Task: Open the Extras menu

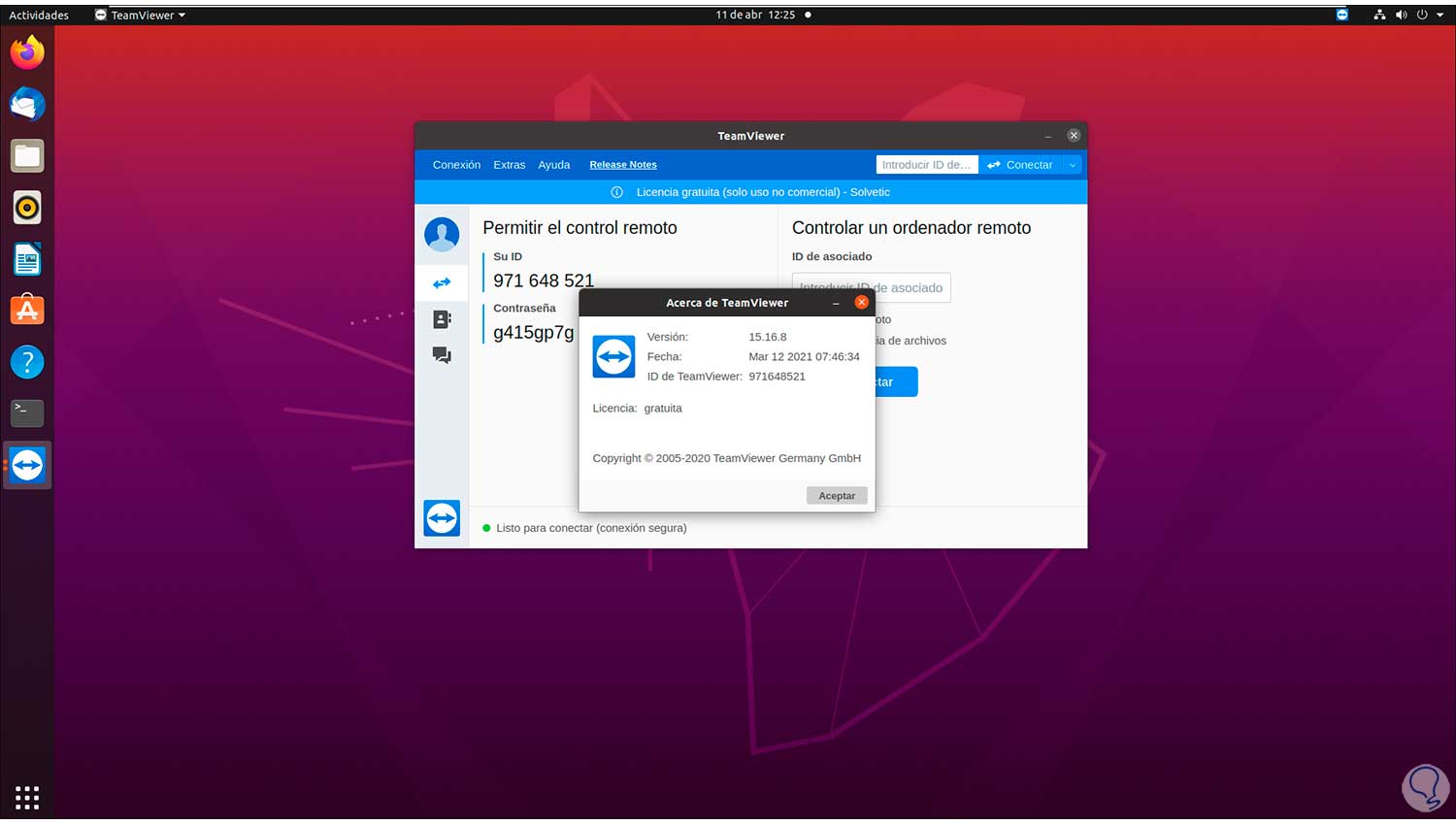Action: click(x=509, y=165)
